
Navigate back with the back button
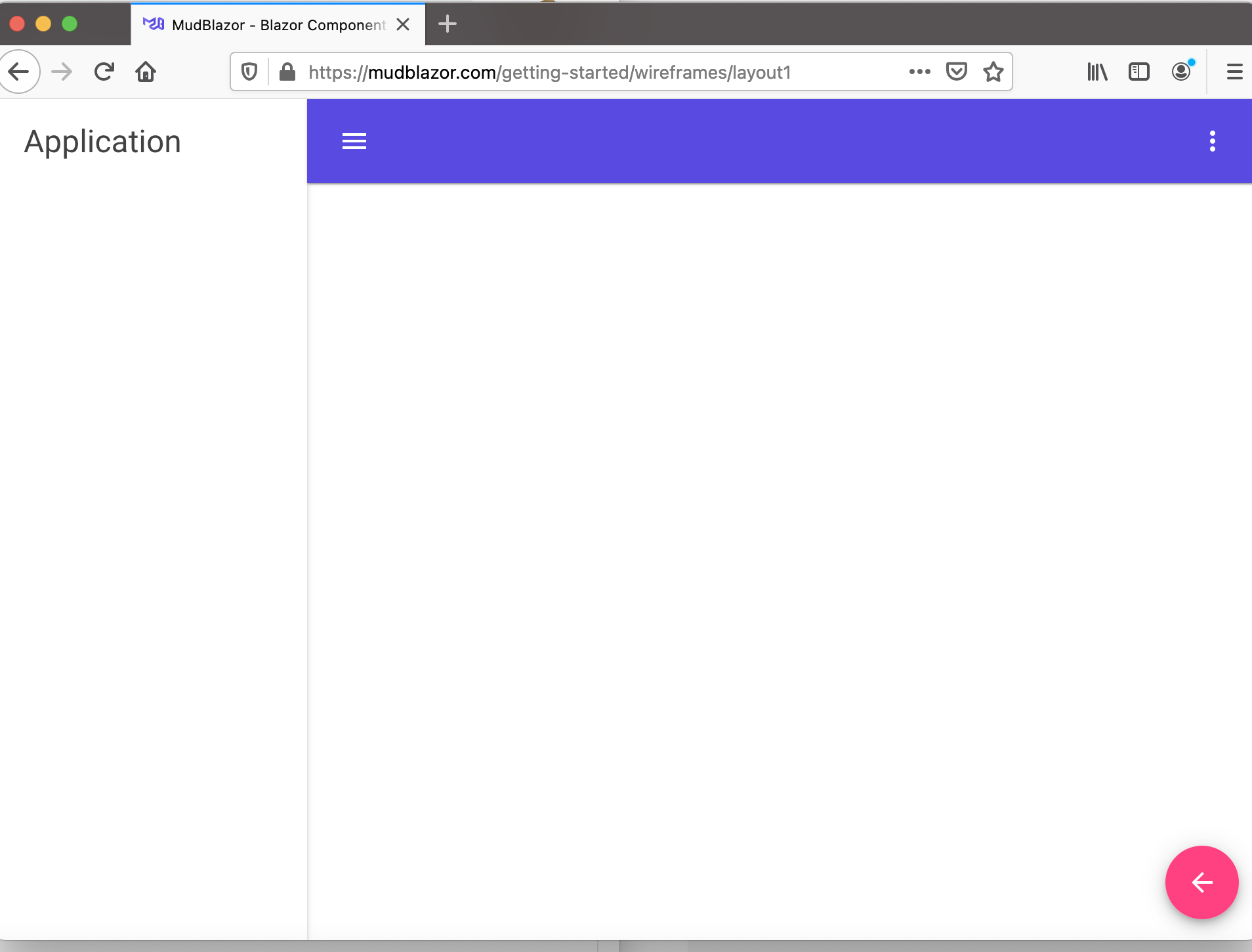tap(20, 72)
